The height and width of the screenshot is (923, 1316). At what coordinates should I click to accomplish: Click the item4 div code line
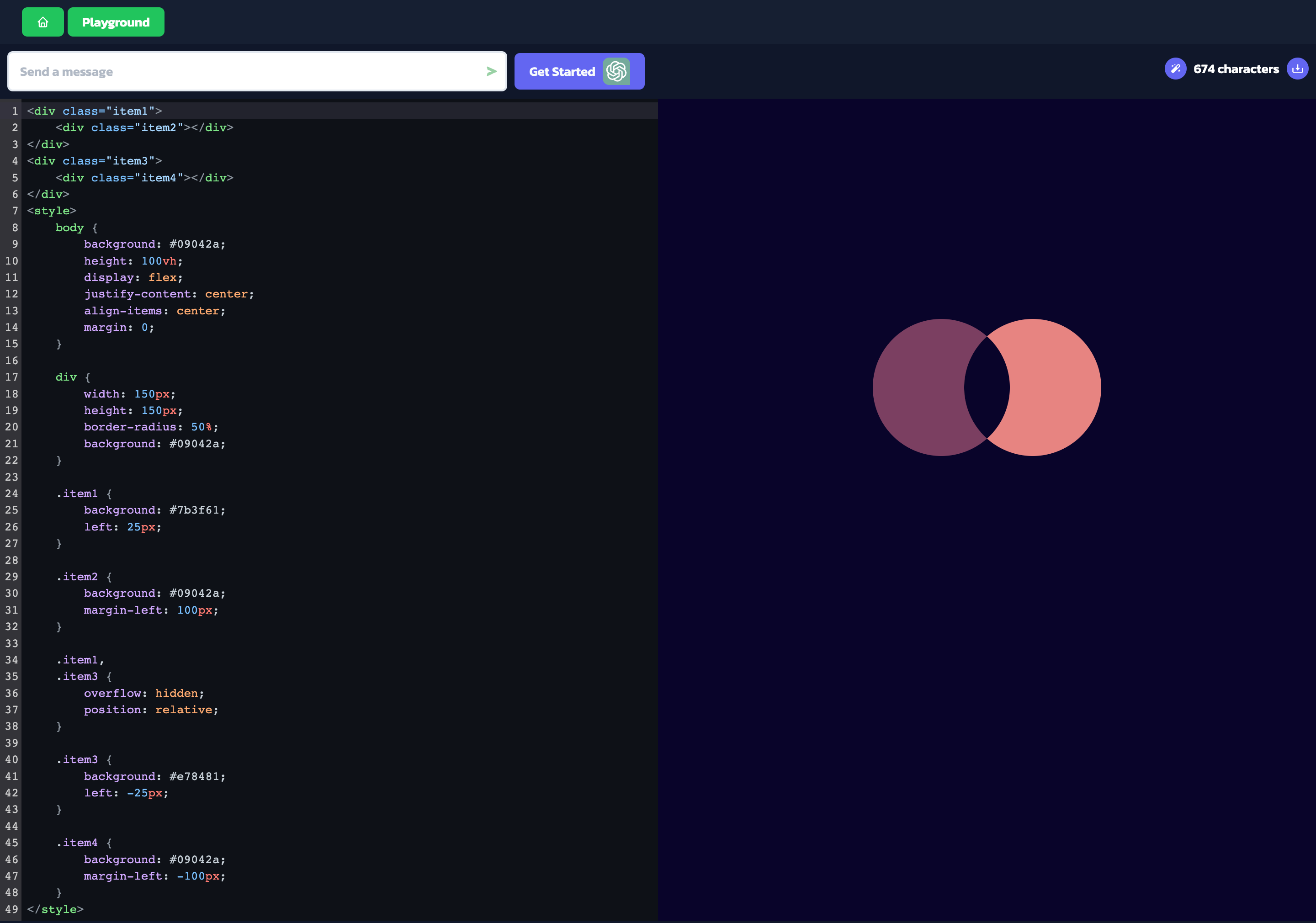144,178
